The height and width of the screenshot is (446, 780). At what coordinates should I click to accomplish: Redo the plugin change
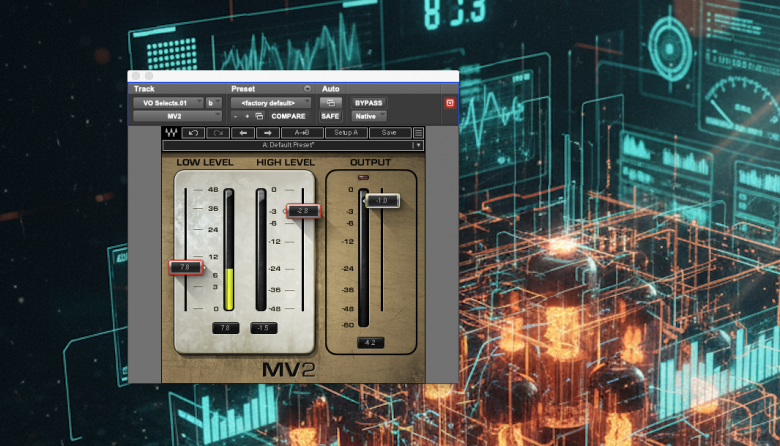pos(218,133)
